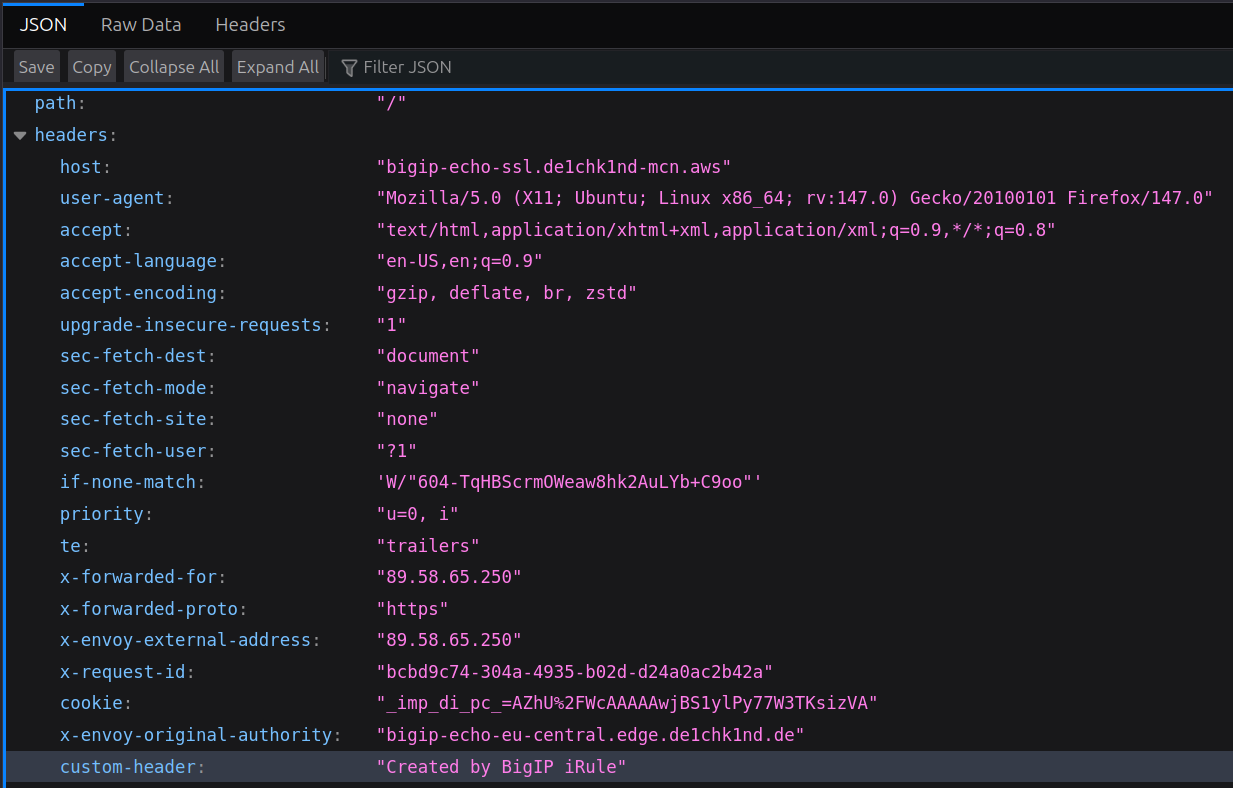Click the _imp_di_pc_ cookie value
Screen dimensions: 1233x788
627,703
